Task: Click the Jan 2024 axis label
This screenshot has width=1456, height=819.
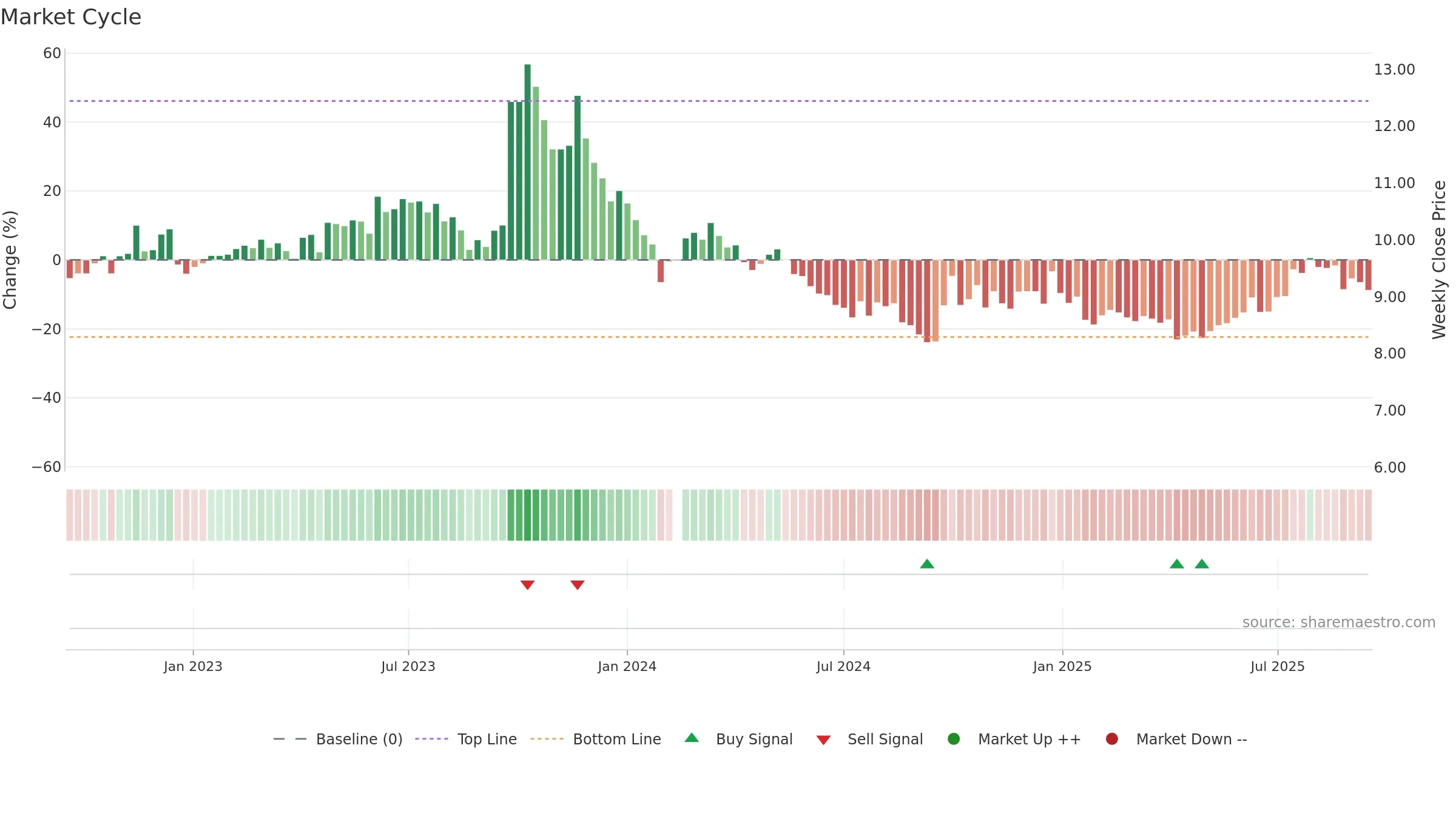Action: coord(627,667)
